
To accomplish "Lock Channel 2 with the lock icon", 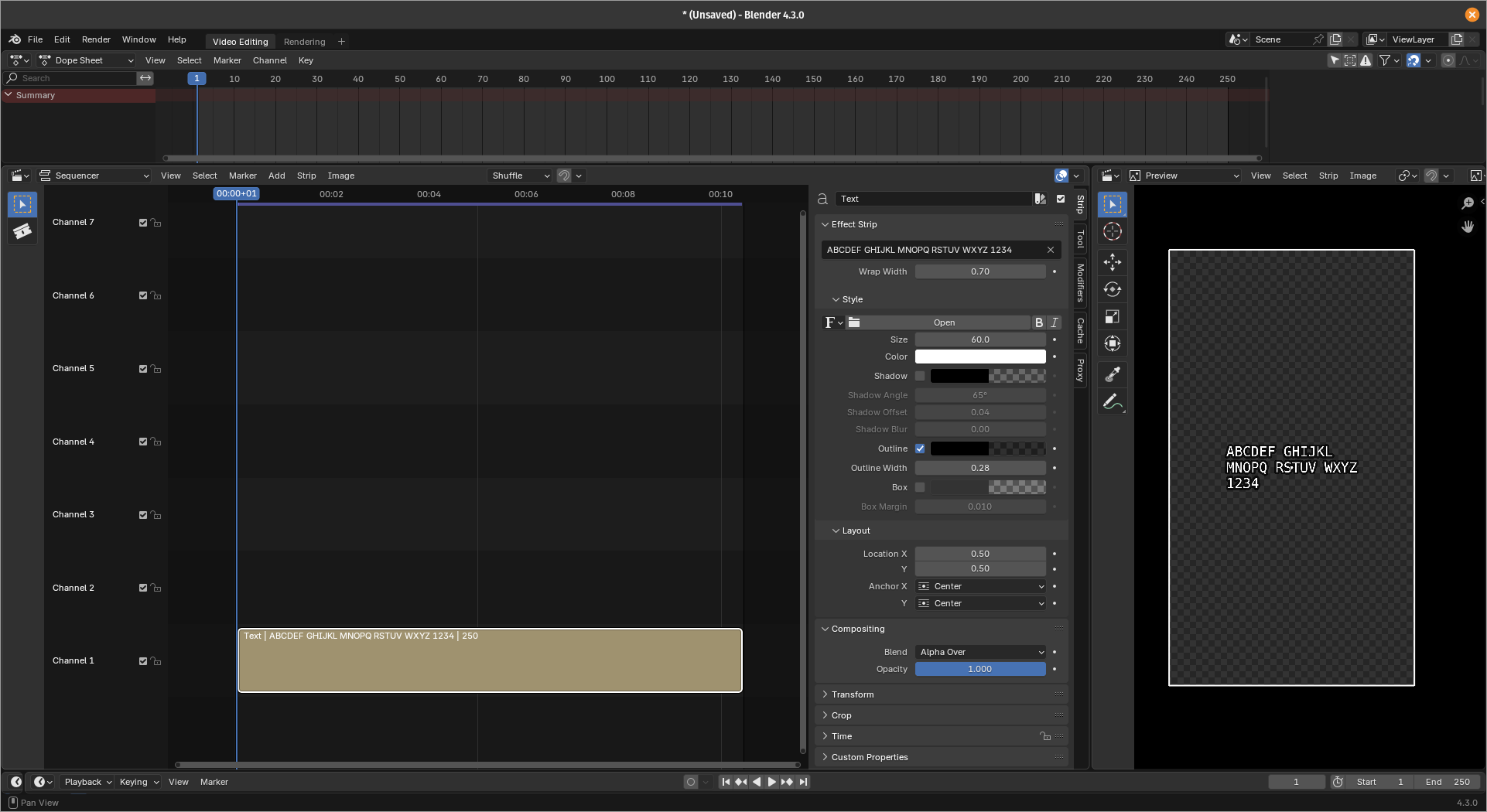I will 156,588.
